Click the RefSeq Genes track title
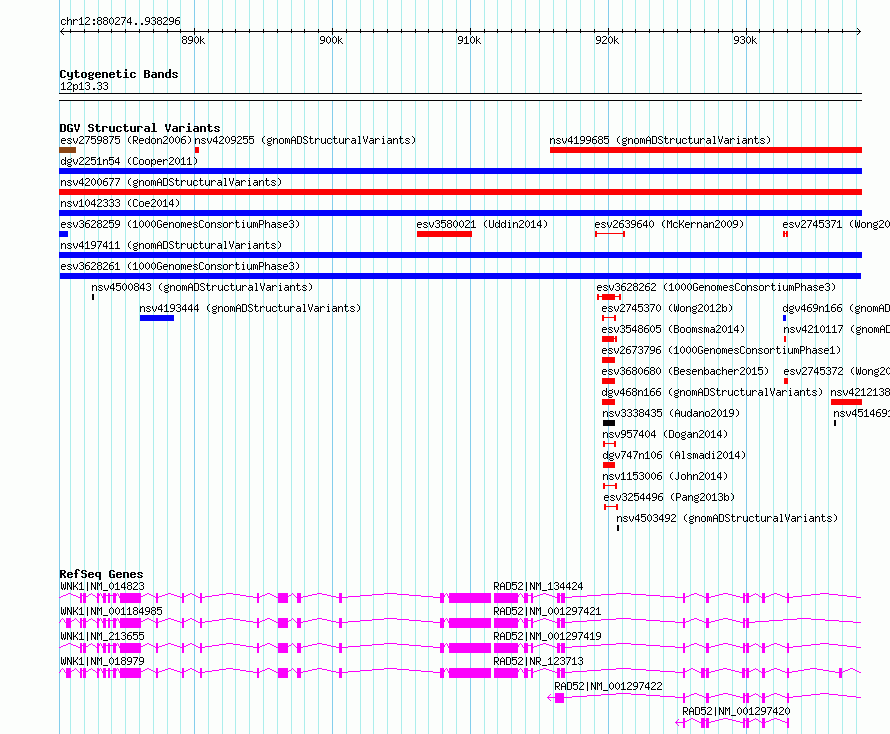The width and height of the screenshot is (890, 734). [101, 574]
